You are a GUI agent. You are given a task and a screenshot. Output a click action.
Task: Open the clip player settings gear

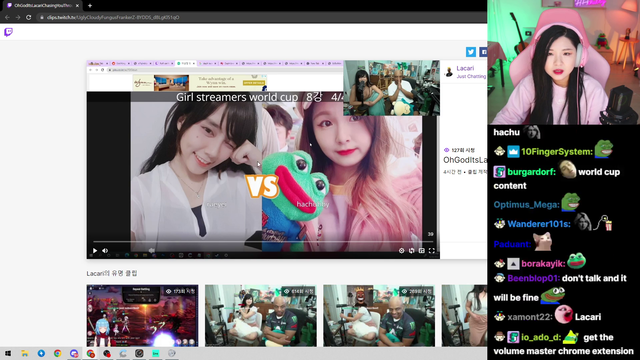coord(401,251)
